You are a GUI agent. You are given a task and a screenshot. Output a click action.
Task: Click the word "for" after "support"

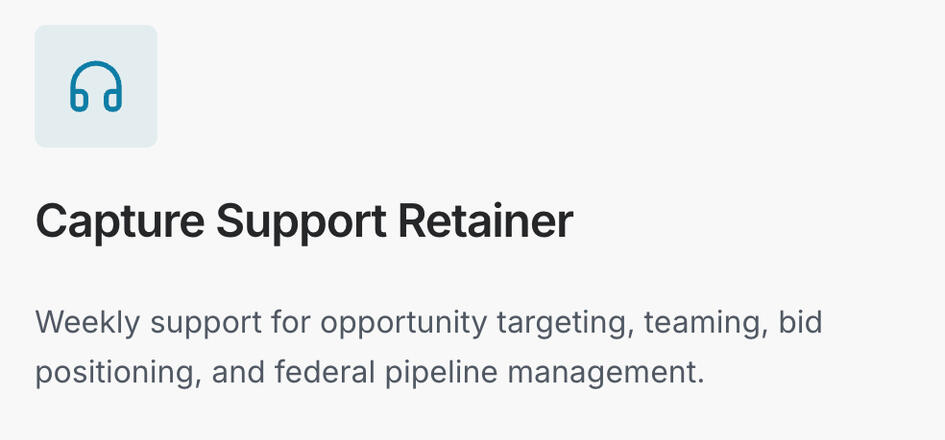click(x=291, y=324)
